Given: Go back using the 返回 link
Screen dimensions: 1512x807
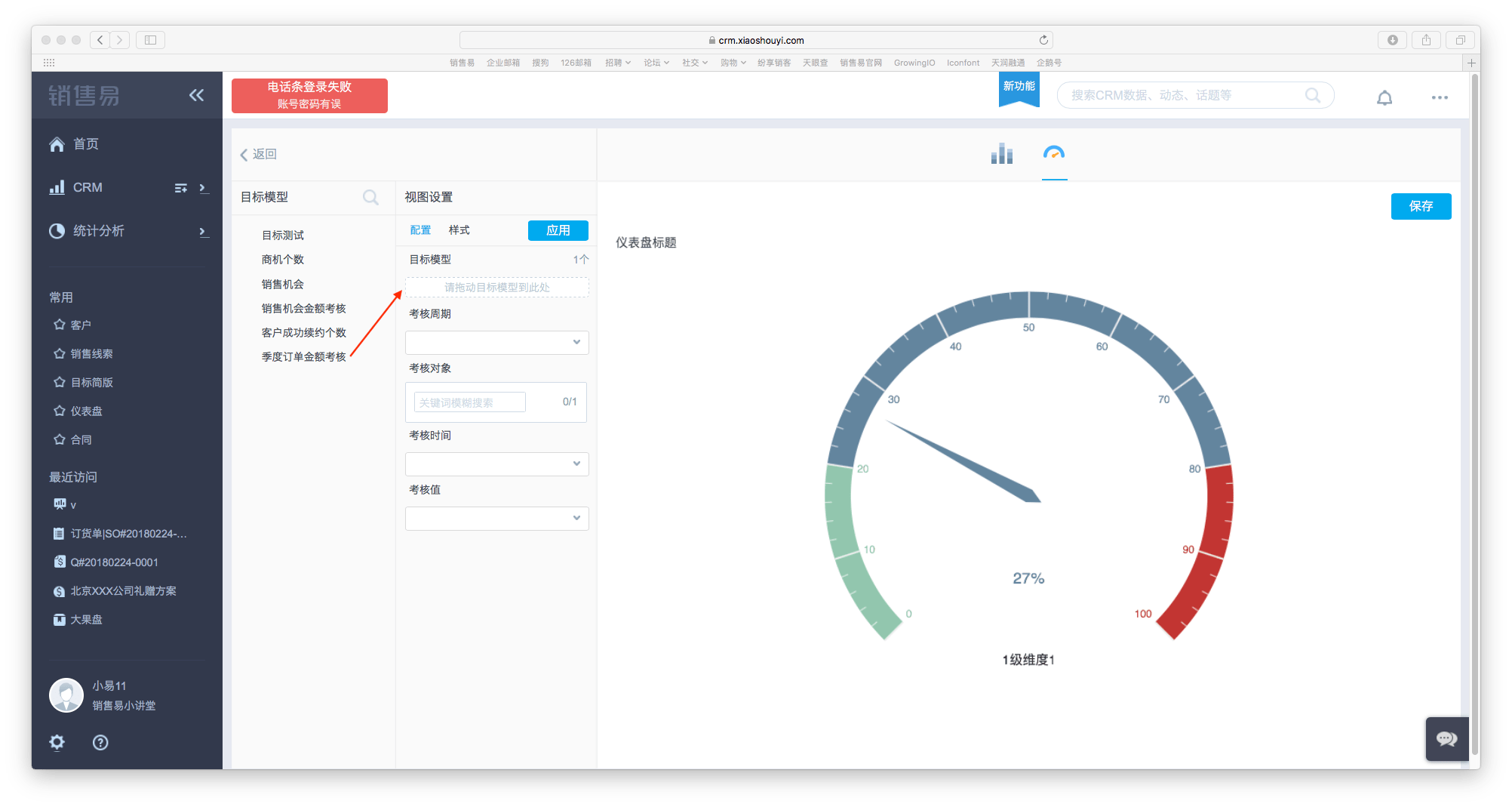Looking at the screenshot, I should point(259,155).
